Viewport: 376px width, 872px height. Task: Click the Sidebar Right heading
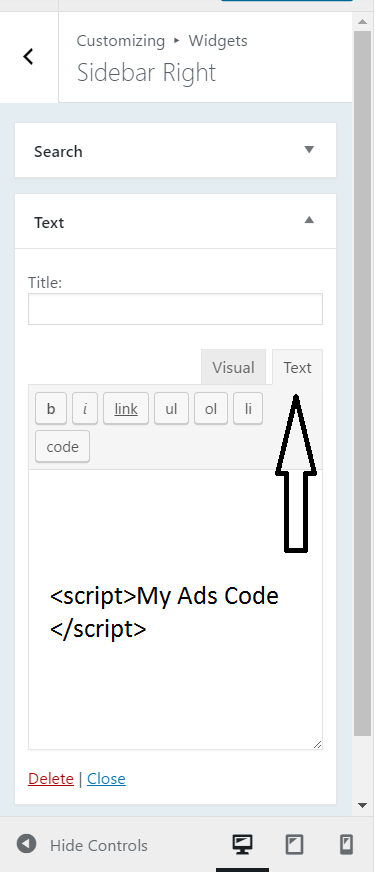point(146,73)
